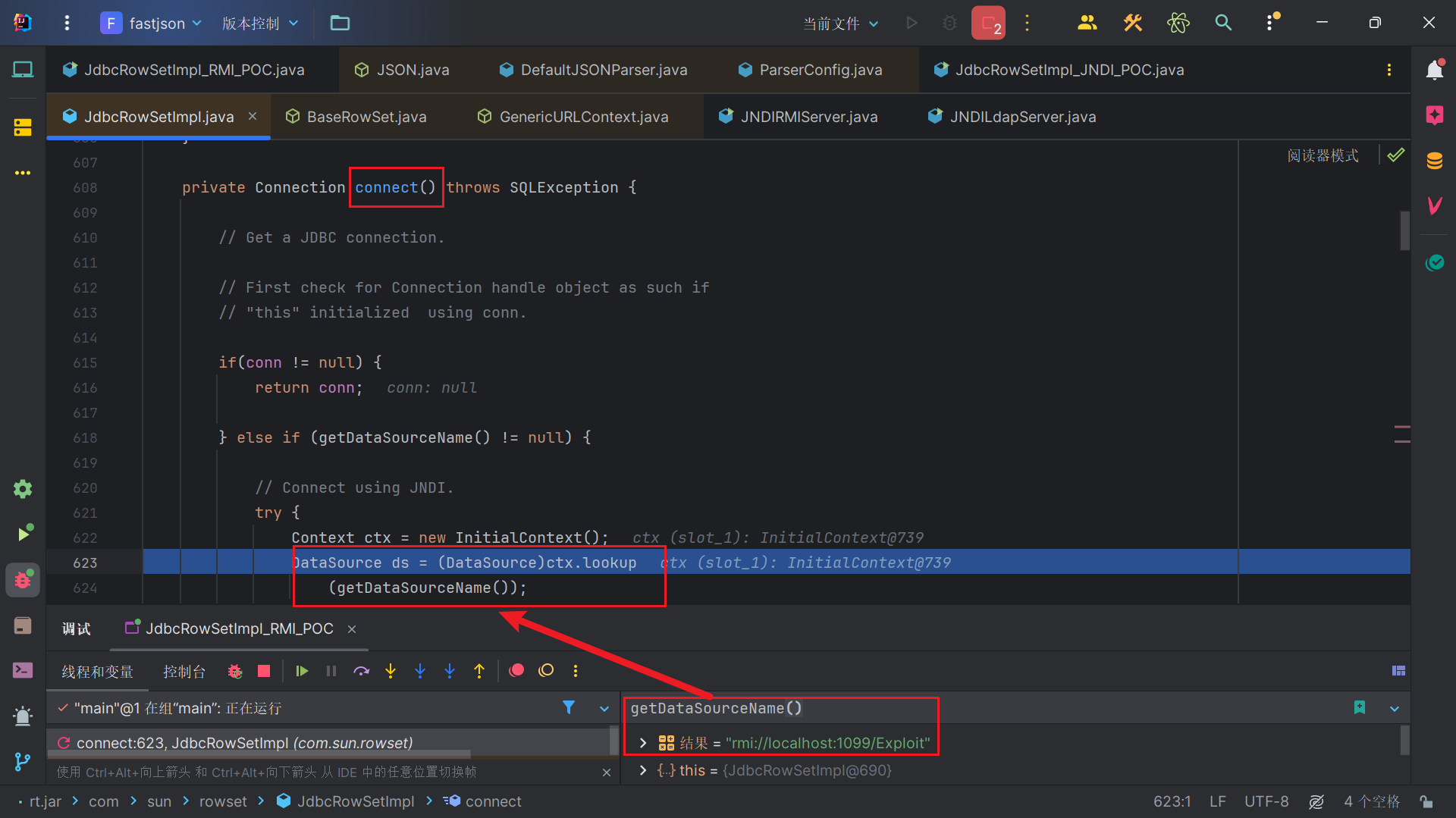
Task: Open the thread selector dropdown
Action: pyautogui.click(x=604, y=709)
